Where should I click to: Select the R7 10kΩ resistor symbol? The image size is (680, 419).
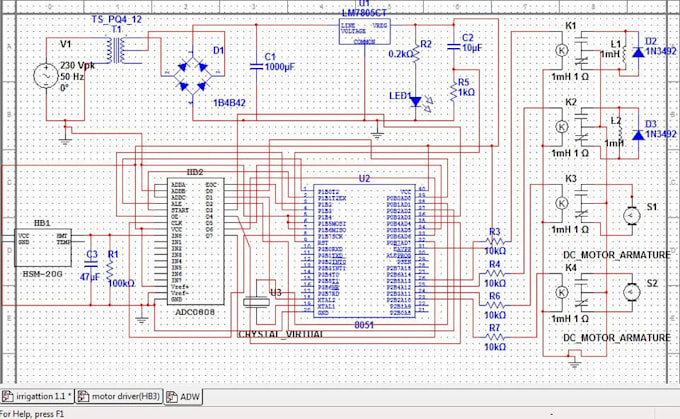click(x=495, y=337)
